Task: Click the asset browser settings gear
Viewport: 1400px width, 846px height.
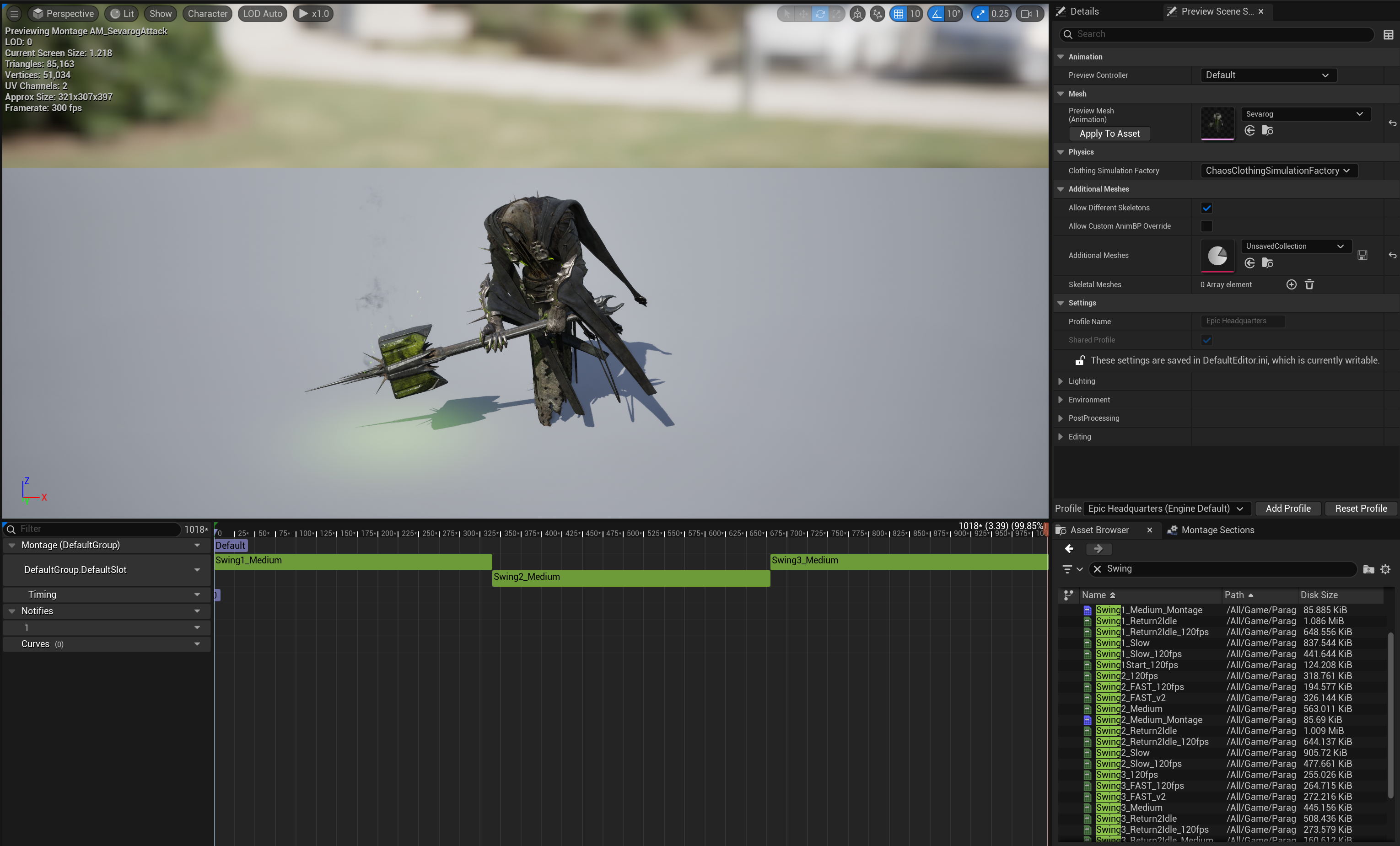Action: click(x=1385, y=569)
